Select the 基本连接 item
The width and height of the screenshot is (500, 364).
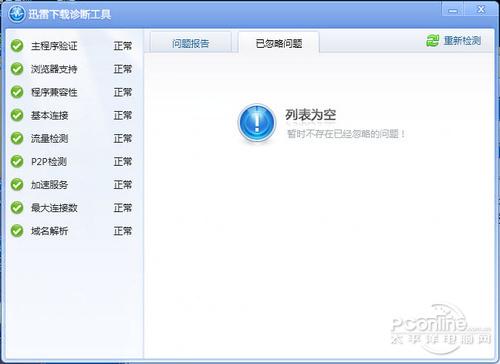pos(49,115)
